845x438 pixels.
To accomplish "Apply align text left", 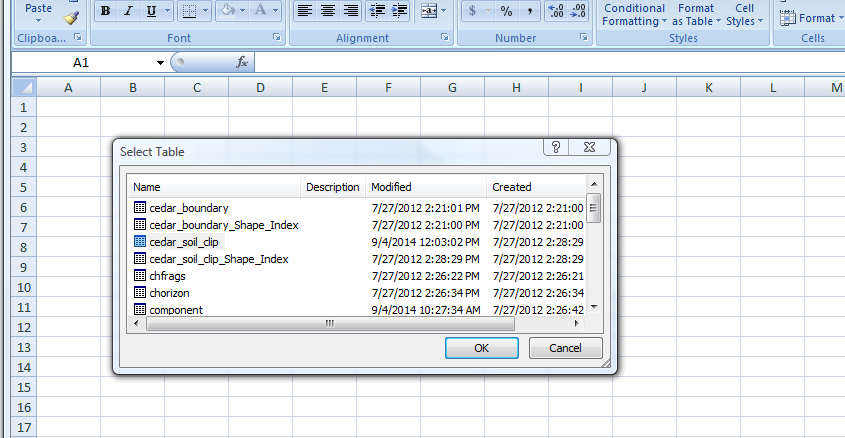I will [305, 11].
